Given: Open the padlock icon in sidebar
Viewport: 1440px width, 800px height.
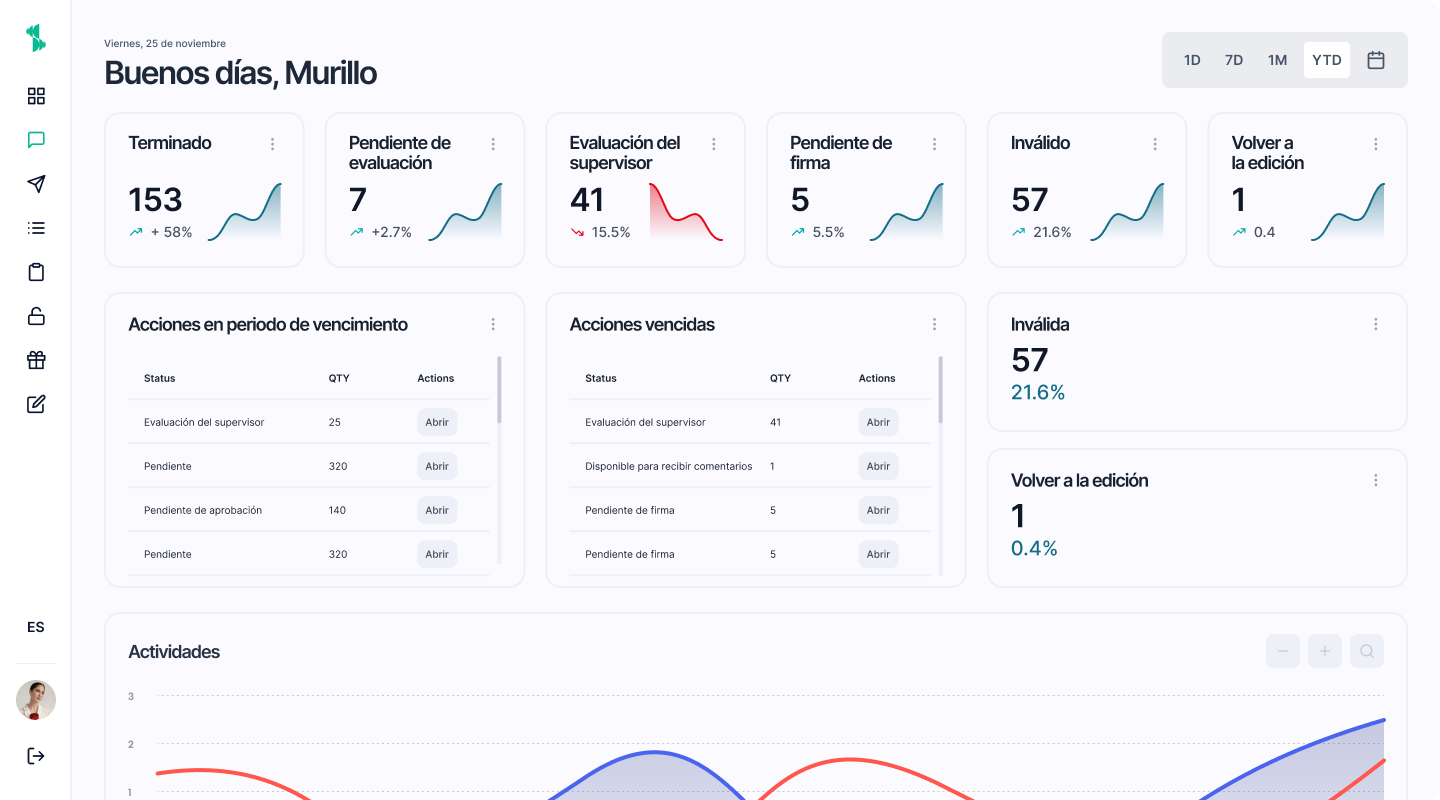Looking at the screenshot, I should [x=36, y=316].
